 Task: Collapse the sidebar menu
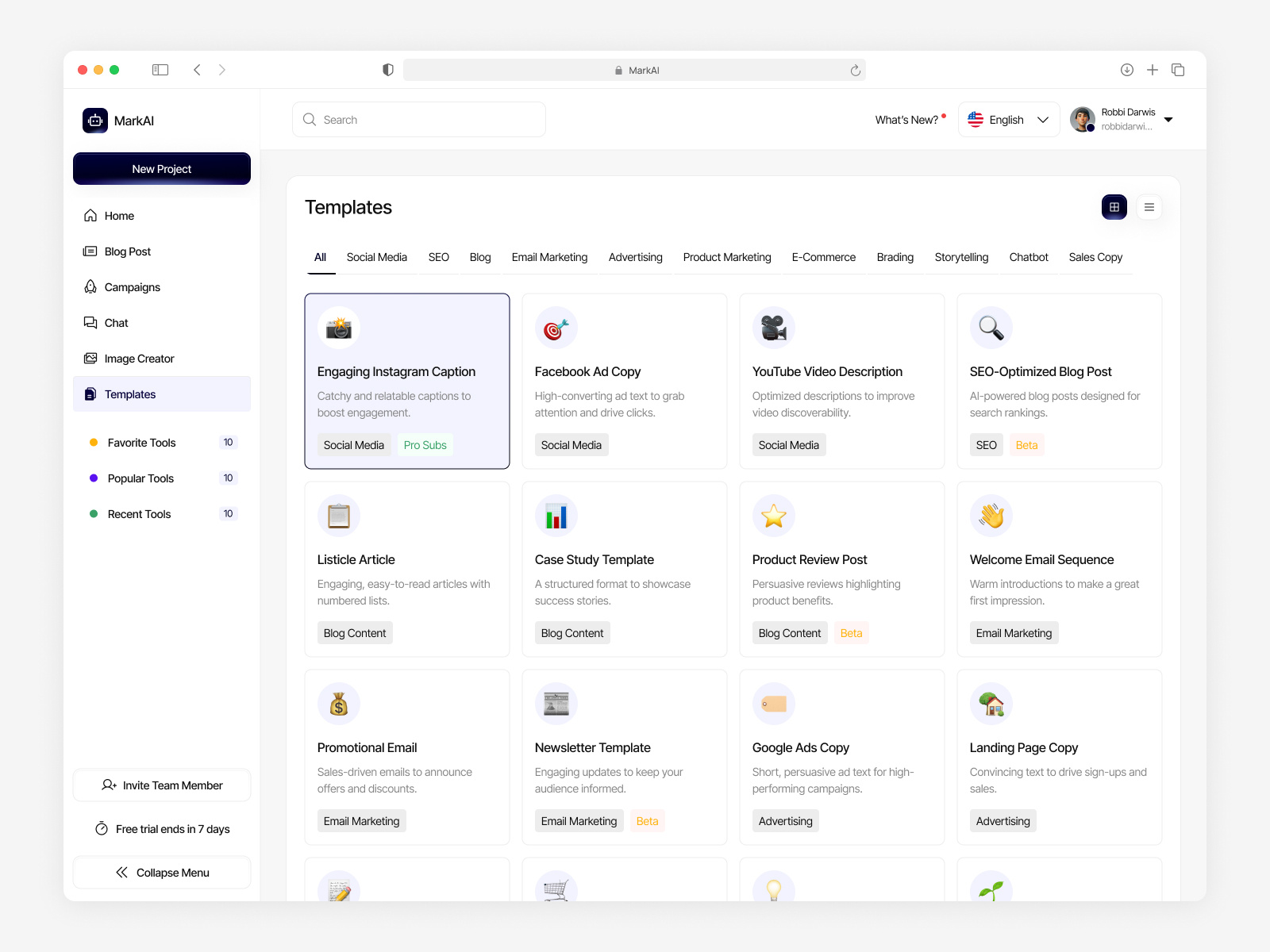pyautogui.click(x=161, y=872)
